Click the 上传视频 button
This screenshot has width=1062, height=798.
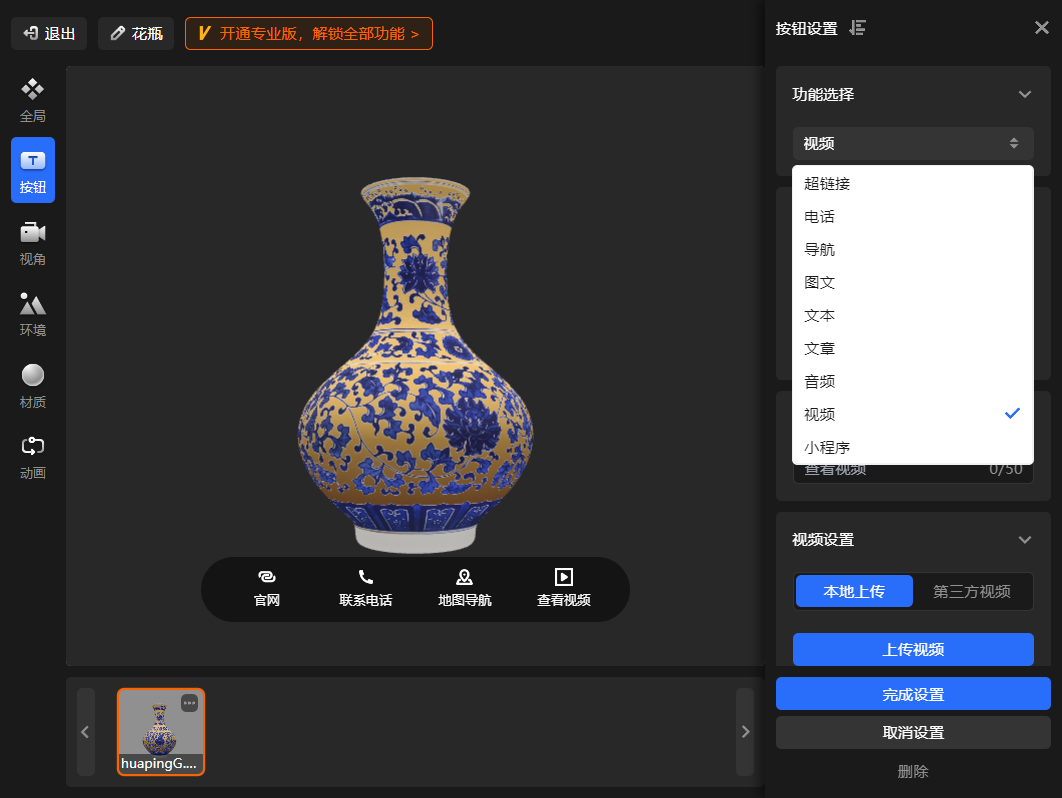tap(912, 649)
